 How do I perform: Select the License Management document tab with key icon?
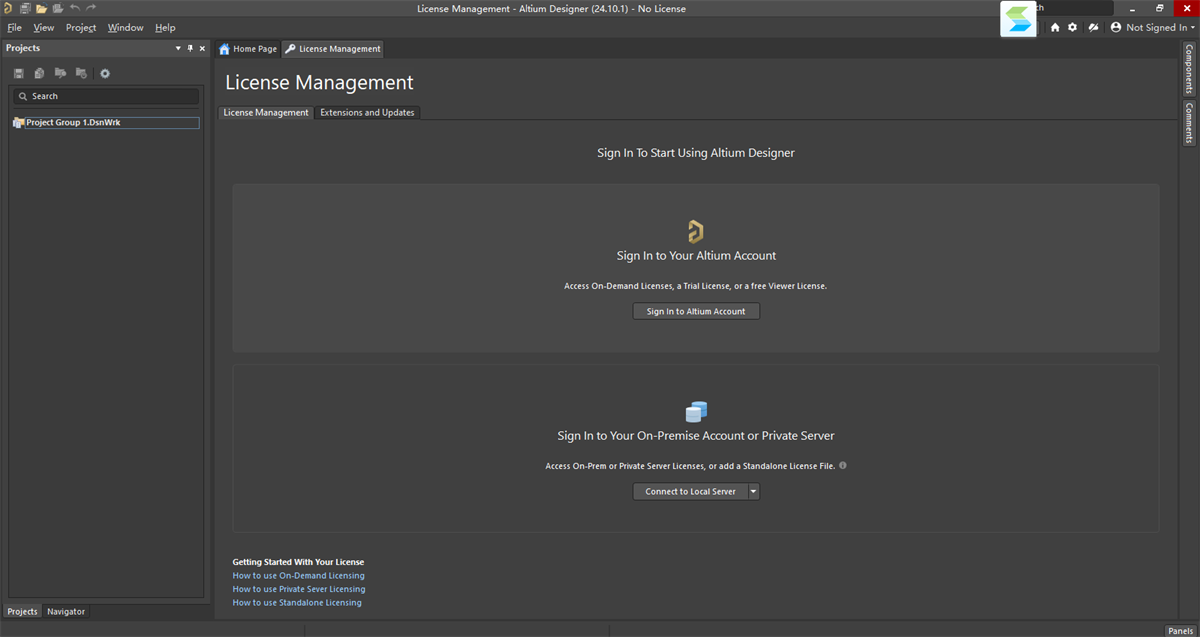[333, 48]
